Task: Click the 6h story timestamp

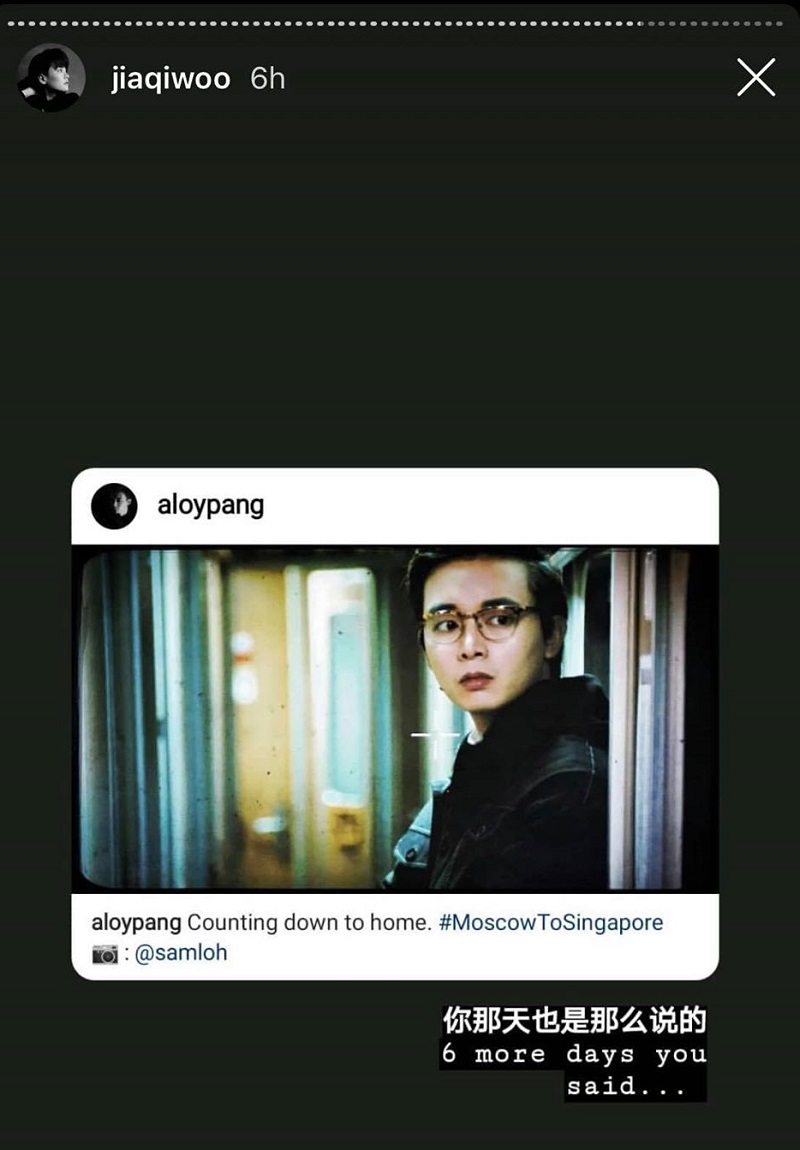Action: click(268, 78)
